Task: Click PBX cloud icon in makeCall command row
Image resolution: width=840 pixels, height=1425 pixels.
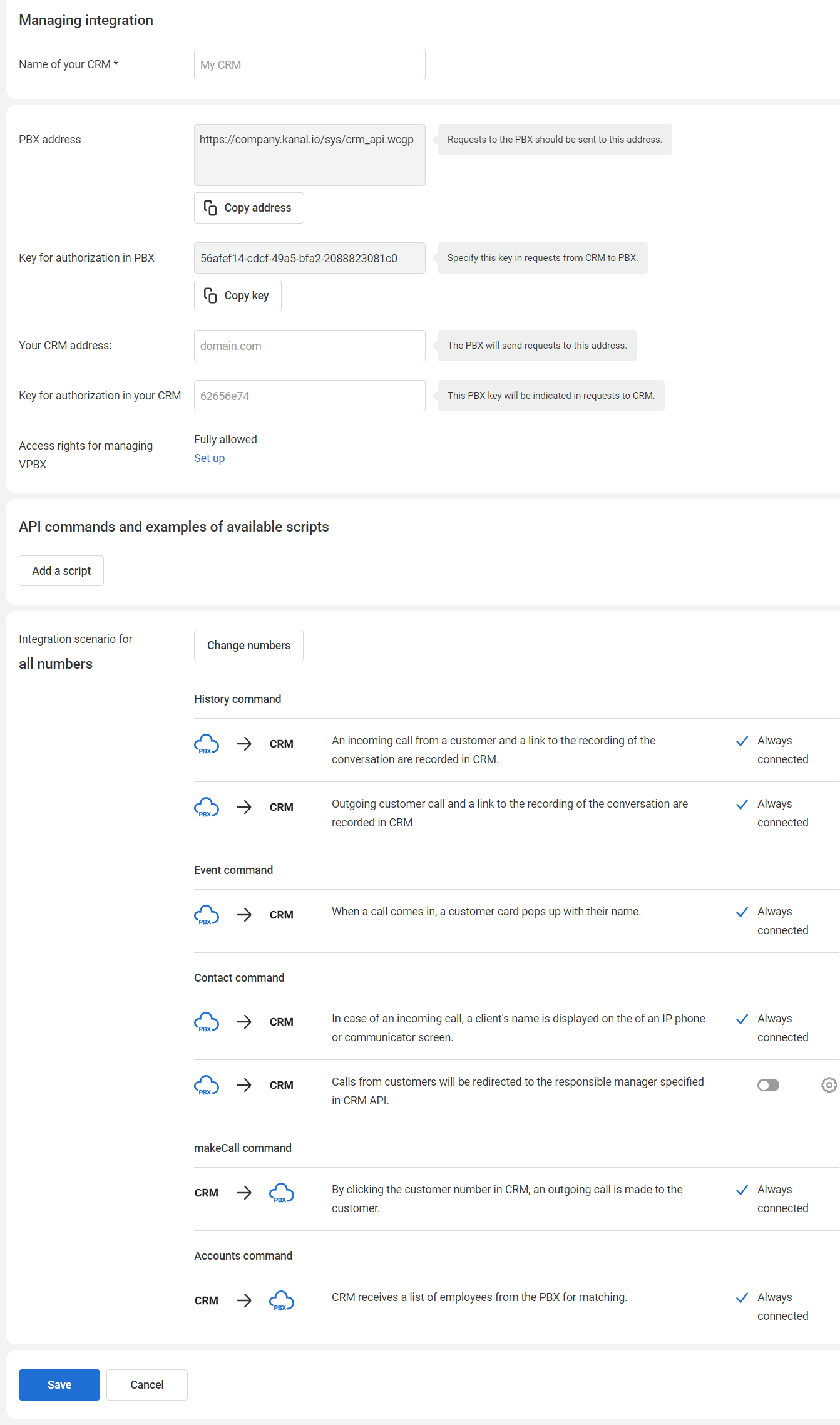Action: 282,1193
